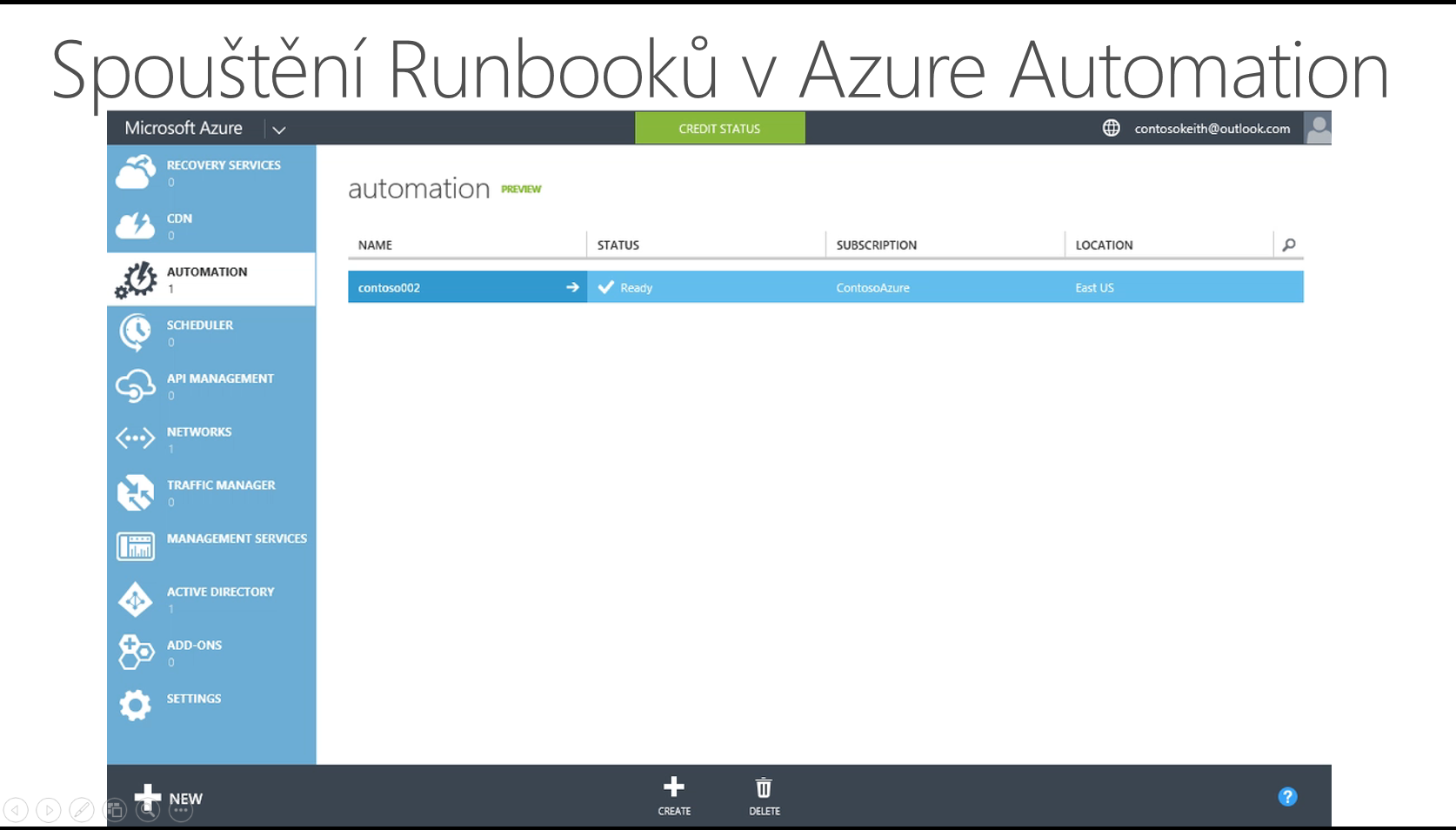1456x830 pixels.
Task: Click the SCHEDULER label
Action: pyautogui.click(x=200, y=325)
